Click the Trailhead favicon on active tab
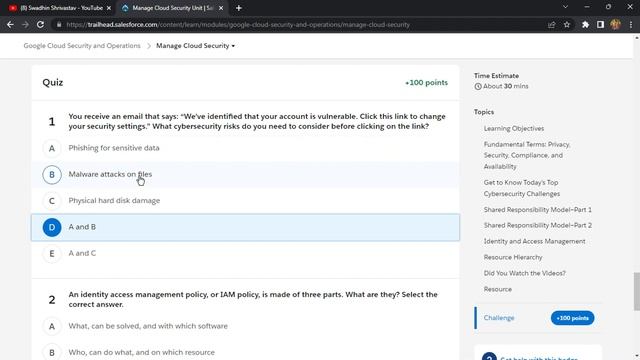The height and width of the screenshot is (360, 640). pos(125,8)
